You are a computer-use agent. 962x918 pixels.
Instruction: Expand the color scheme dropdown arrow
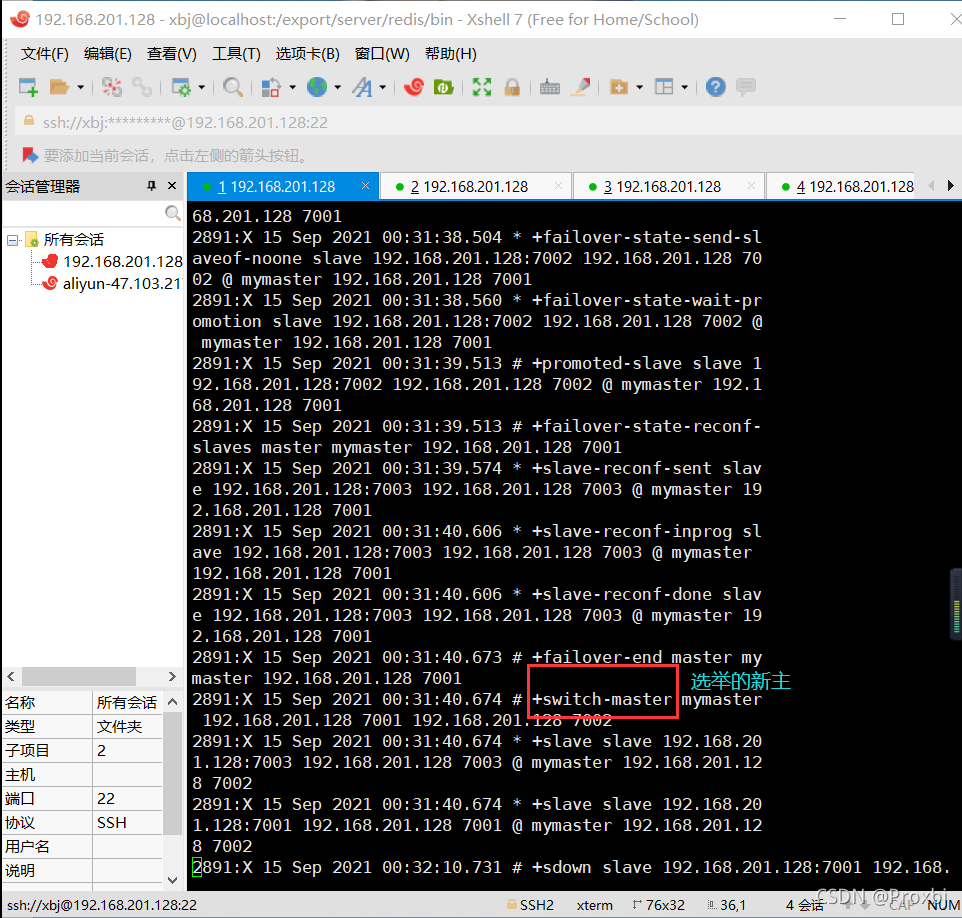click(x=292, y=87)
